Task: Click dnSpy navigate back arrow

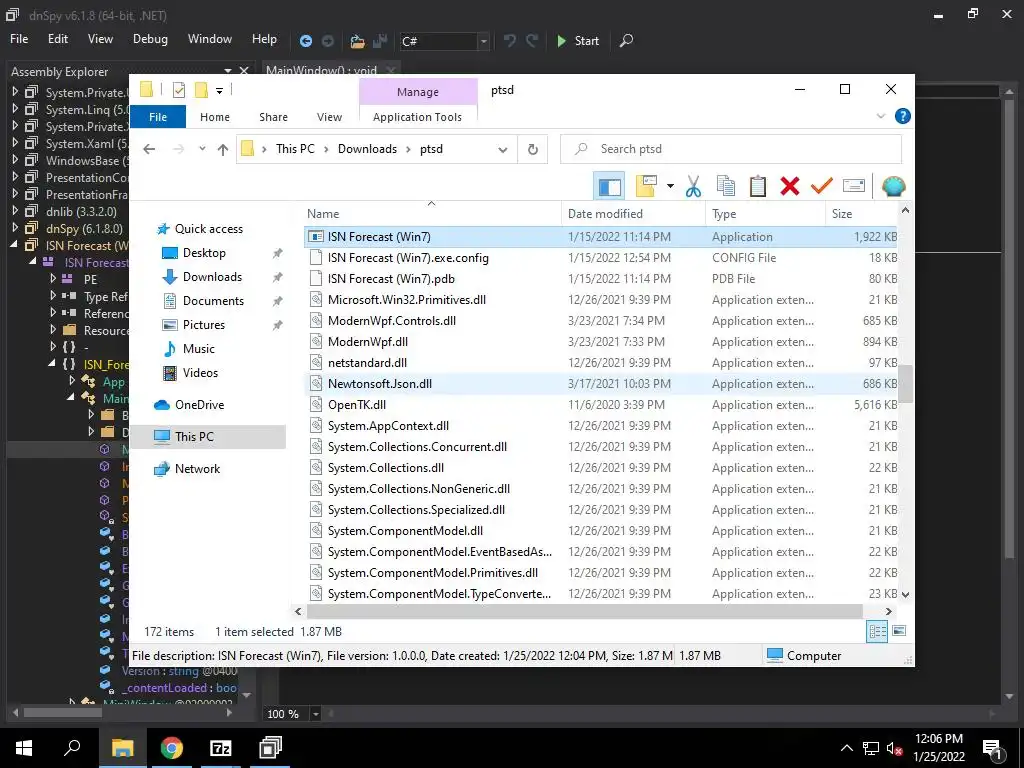Action: (305, 40)
